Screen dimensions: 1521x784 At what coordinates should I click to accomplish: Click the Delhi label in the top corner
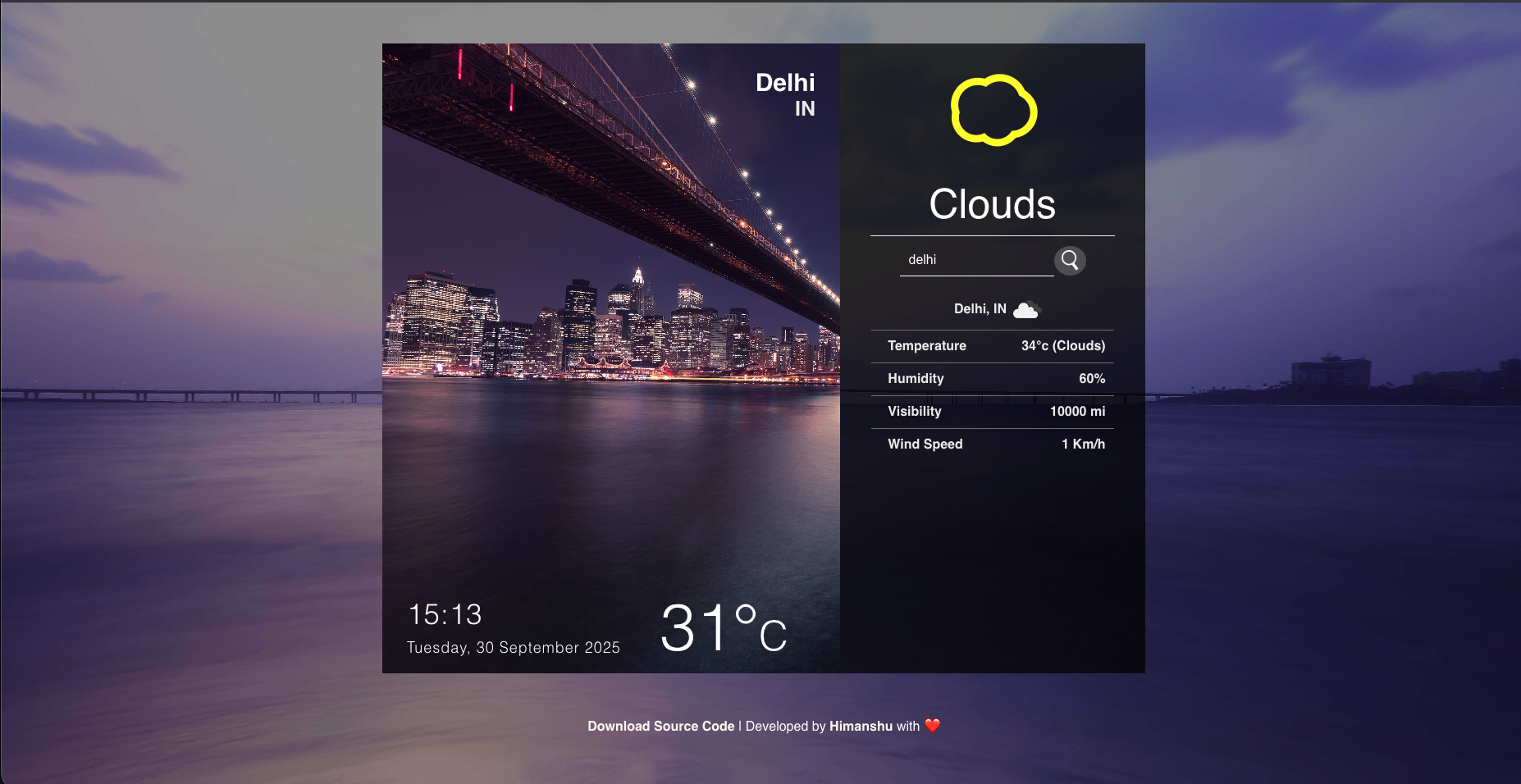pyautogui.click(x=784, y=83)
